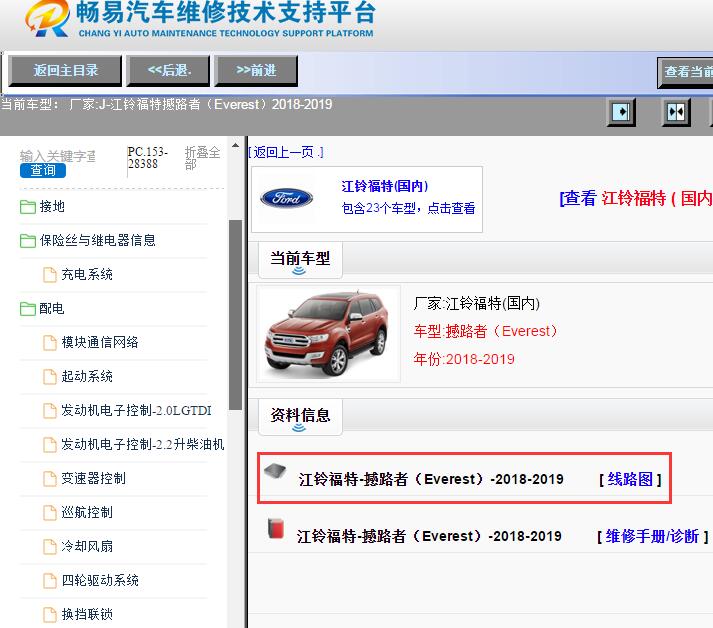Open 发动机电子控制-2.0LGTDI item

[x=136, y=410]
